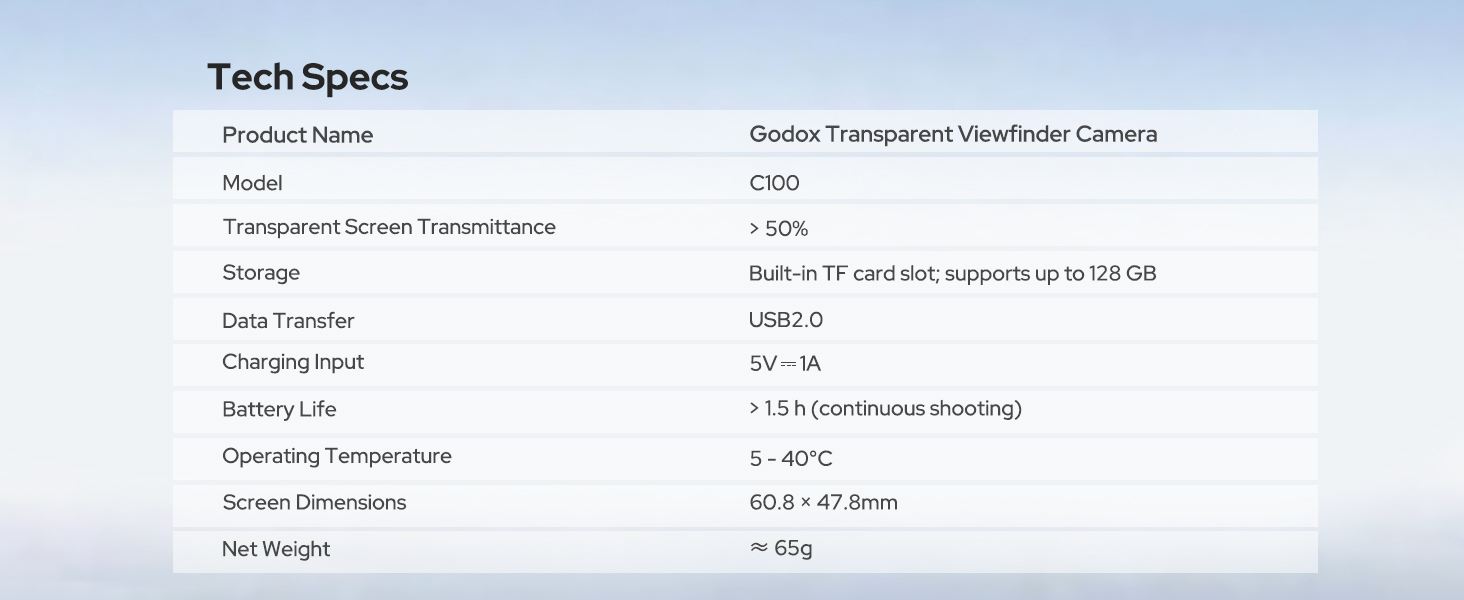Select the Charging Input label
This screenshot has width=1464, height=600.
(x=293, y=362)
